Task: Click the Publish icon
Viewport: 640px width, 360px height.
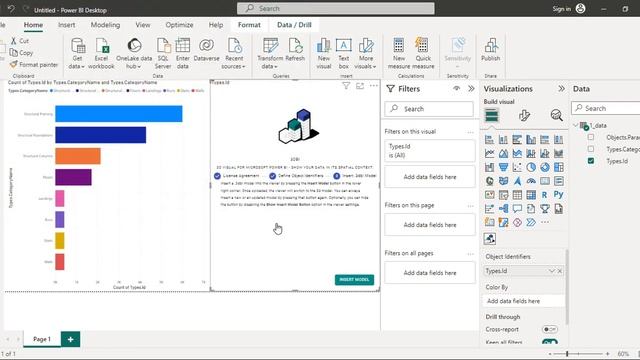Action: pyautogui.click(x=491, y=46)
